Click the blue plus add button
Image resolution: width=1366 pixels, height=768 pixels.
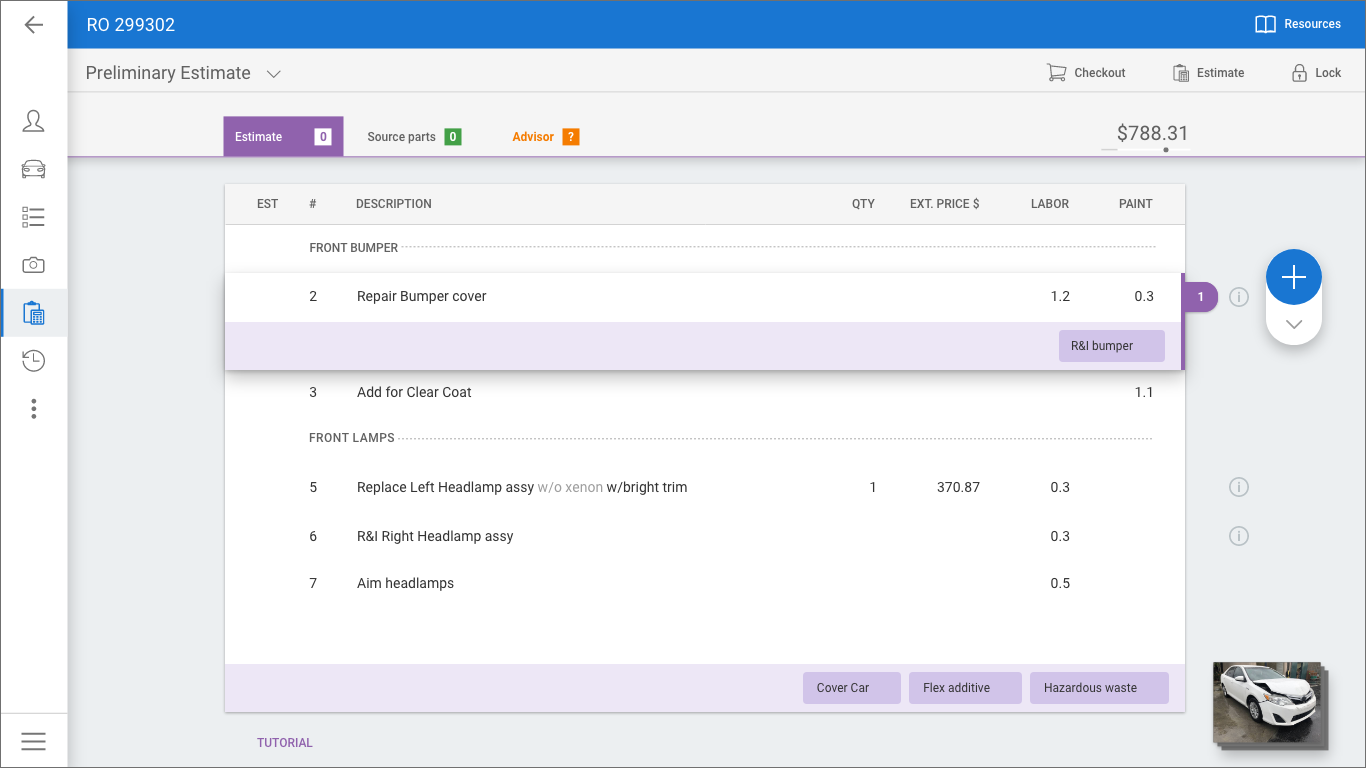tap(1293, 277)
